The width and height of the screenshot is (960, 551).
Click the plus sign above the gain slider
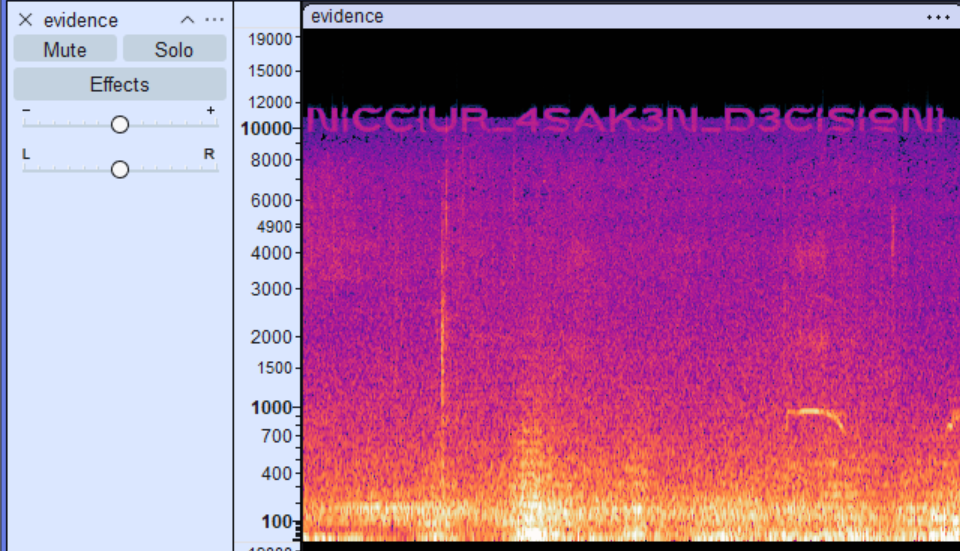click(210, 109)
